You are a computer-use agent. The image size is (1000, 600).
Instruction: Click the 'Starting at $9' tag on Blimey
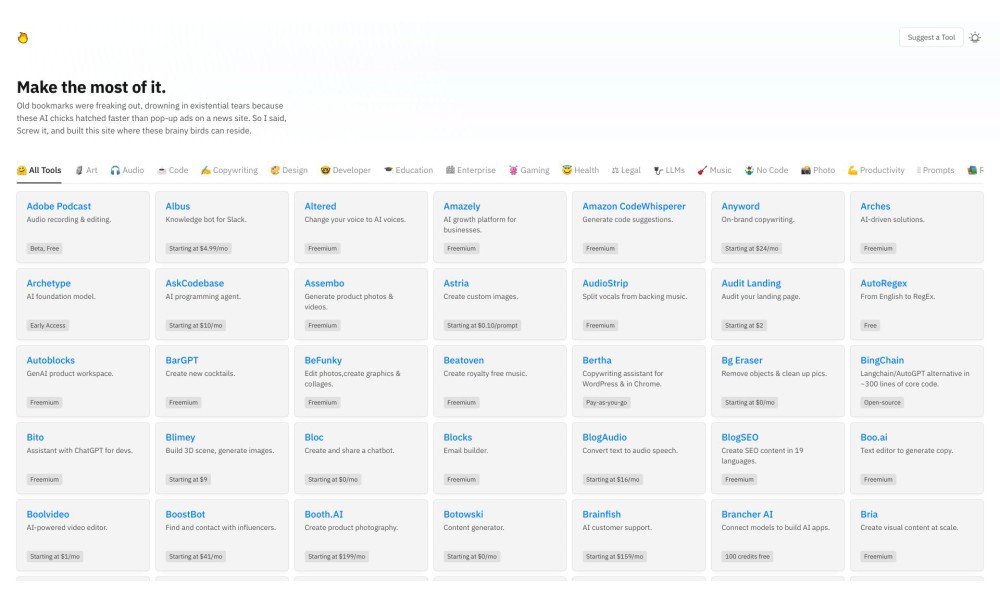tap(188, 480)
